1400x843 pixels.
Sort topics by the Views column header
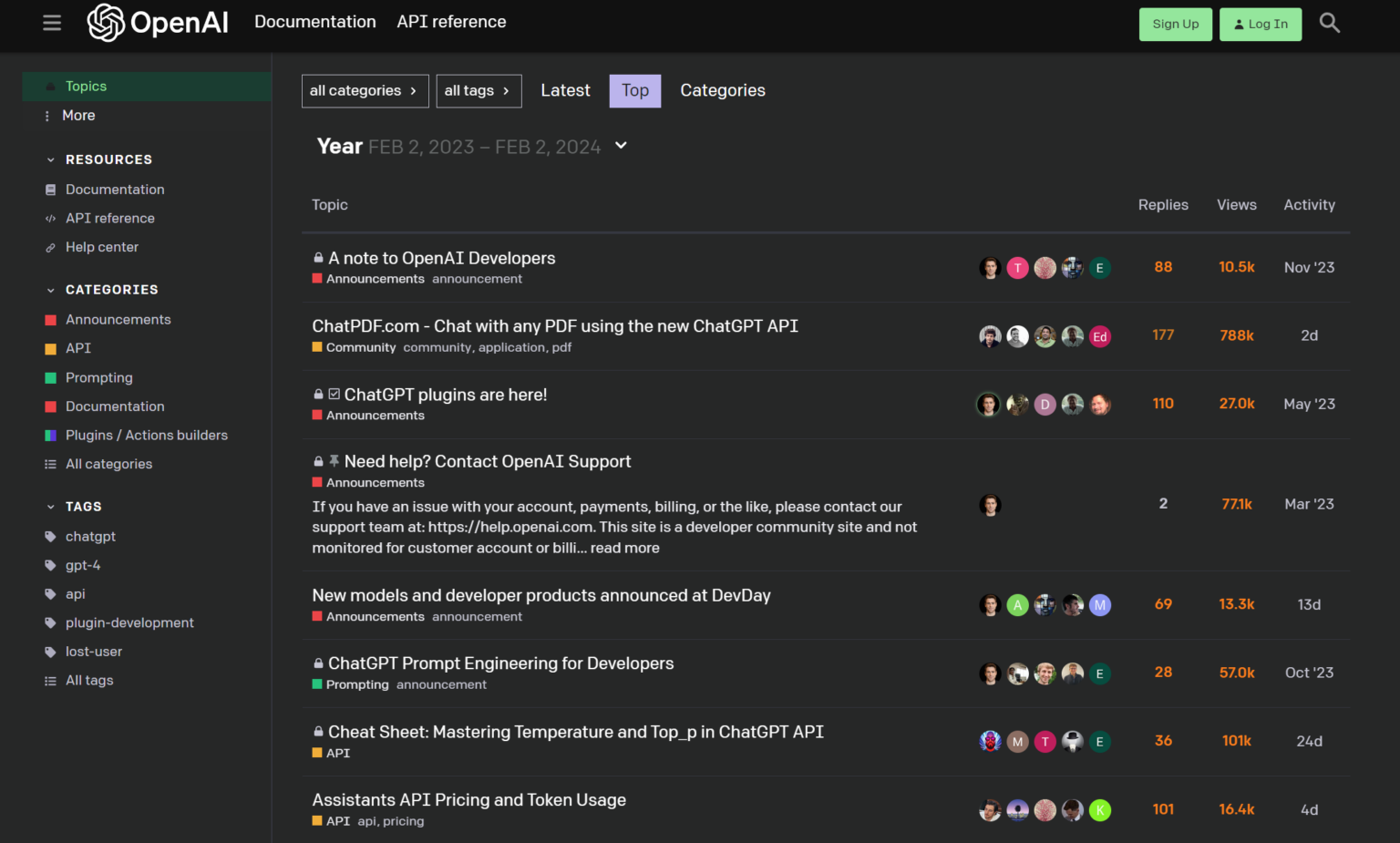(1236, 205)
